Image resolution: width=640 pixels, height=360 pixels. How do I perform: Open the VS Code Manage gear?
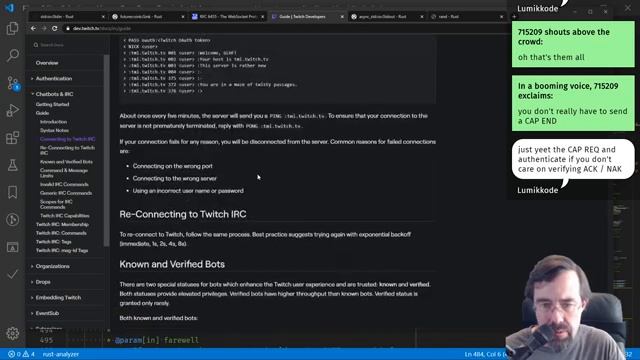point(12,333)
